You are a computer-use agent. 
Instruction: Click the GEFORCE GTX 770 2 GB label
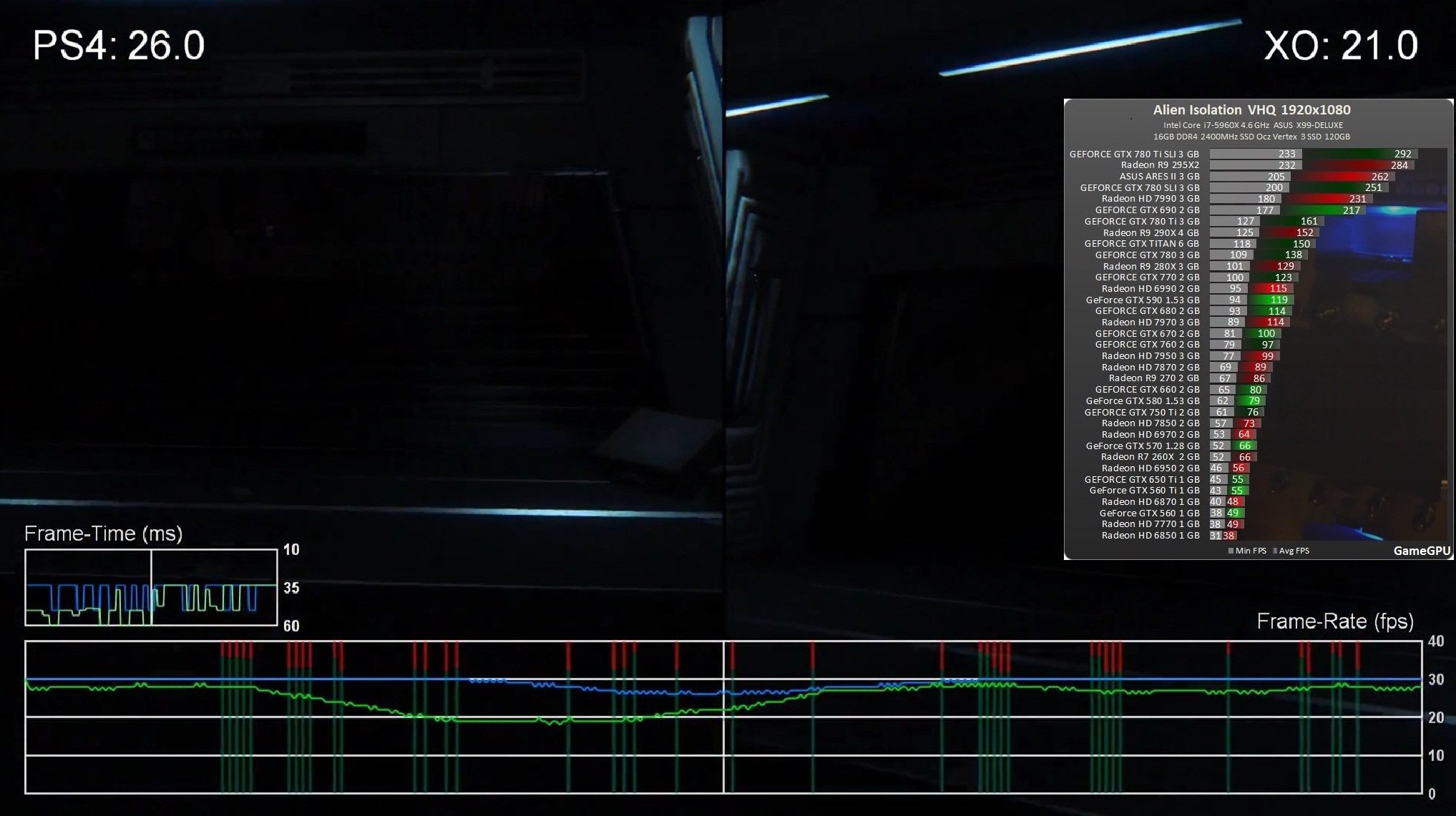point(1147,277)
